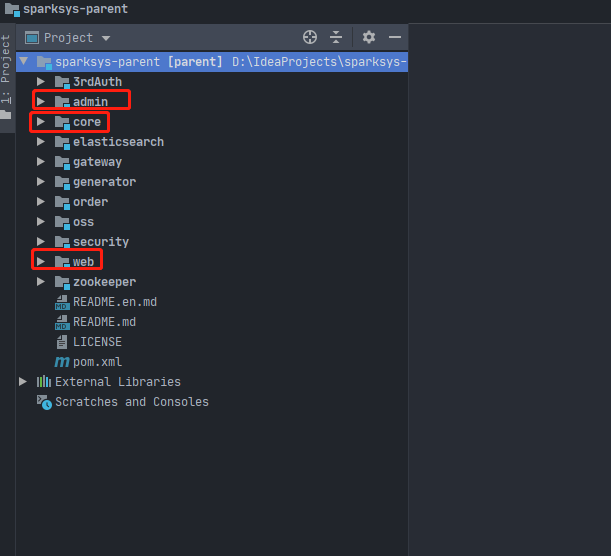Click the Scratches and Consoles icon
This screenshot has width=611, height=556.
(43, 402)
